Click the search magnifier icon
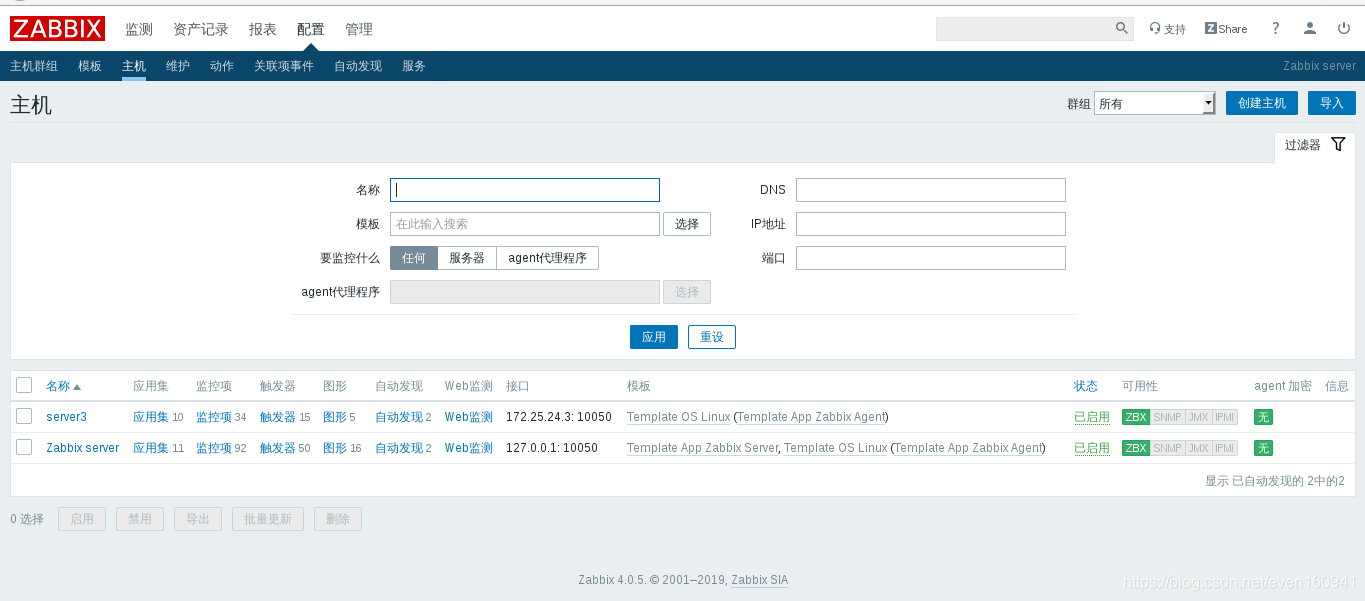Viewport: 1365px width, 601px height. tap(1122, 28)
